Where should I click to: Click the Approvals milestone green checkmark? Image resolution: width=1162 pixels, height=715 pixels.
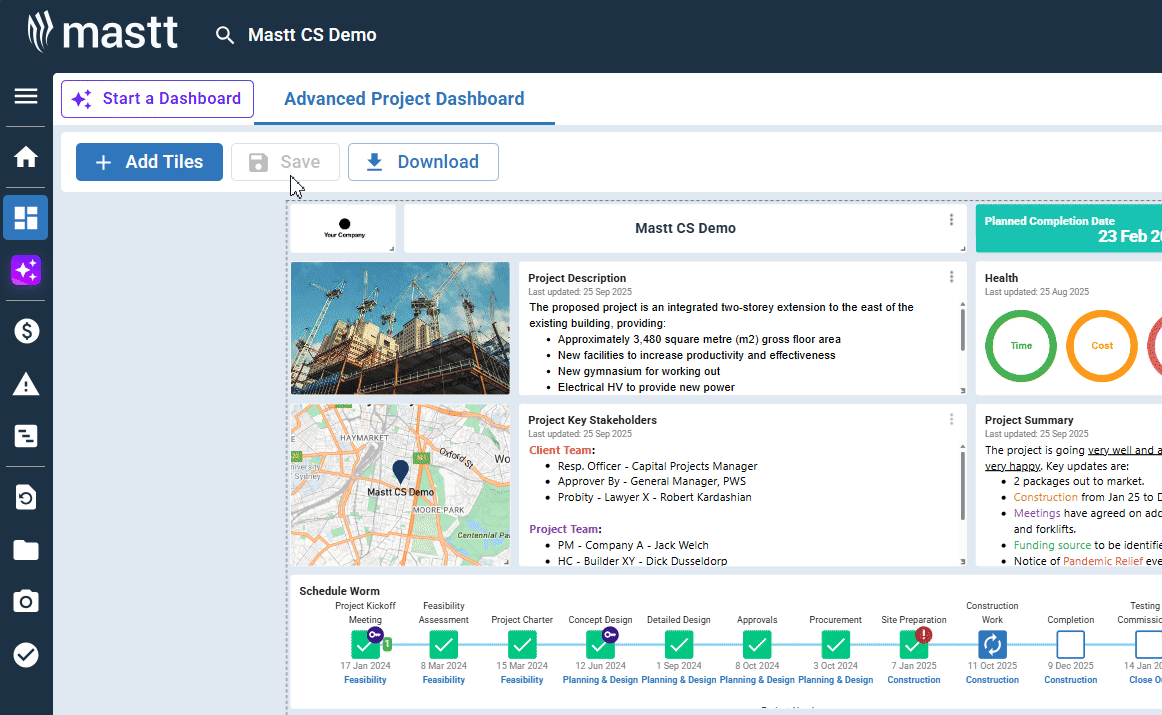coord(757,644)
